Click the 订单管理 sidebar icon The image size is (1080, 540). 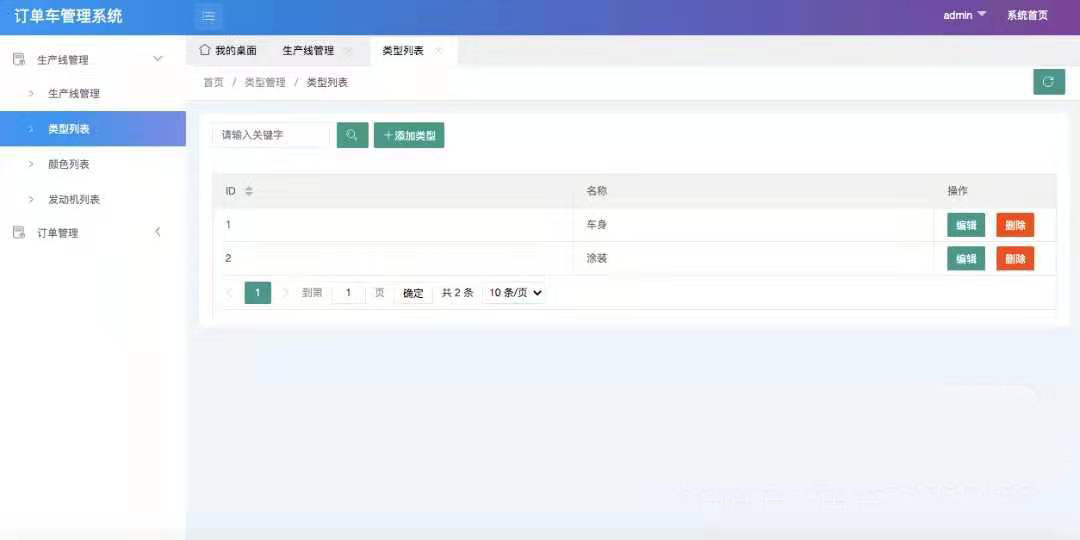pos(18,233)
